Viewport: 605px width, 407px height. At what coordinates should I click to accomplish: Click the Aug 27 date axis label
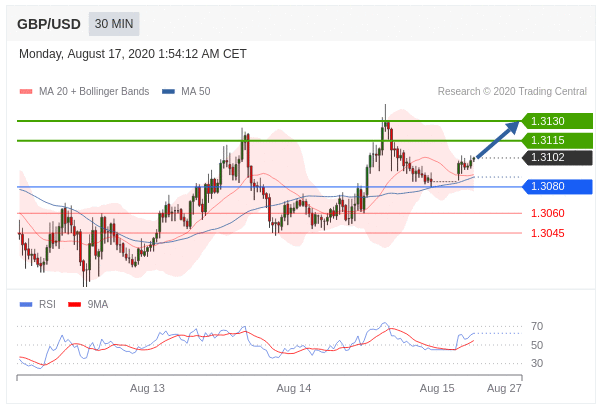point(504,388)
